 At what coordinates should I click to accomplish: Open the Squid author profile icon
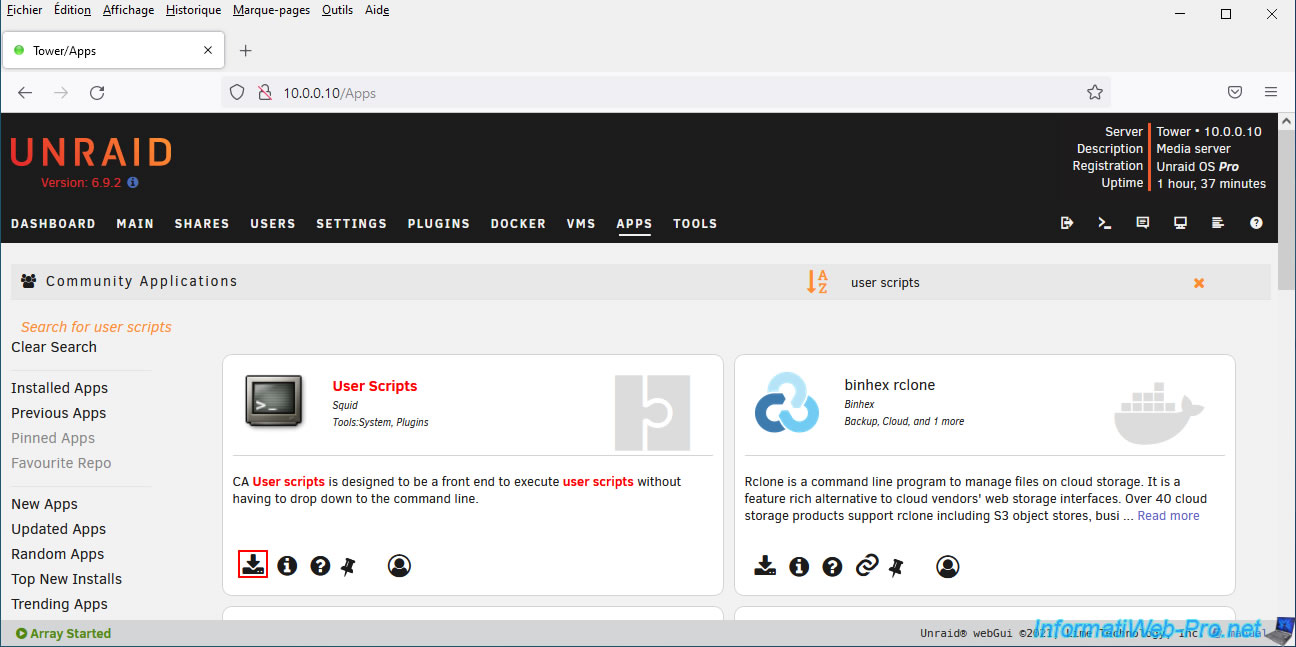pyautogui.click(x=399, y=566)
